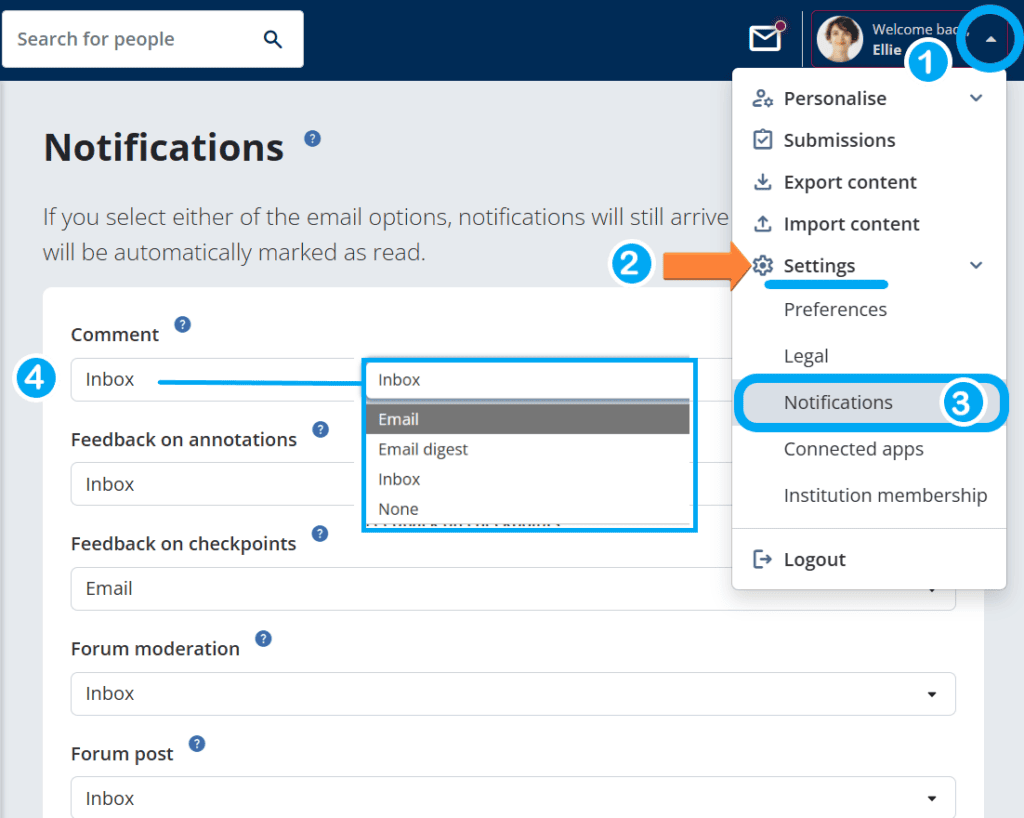The width and height of the screenshot is (1024, 818).
Task: Choose Export content menu item
Action: (869, 181)
